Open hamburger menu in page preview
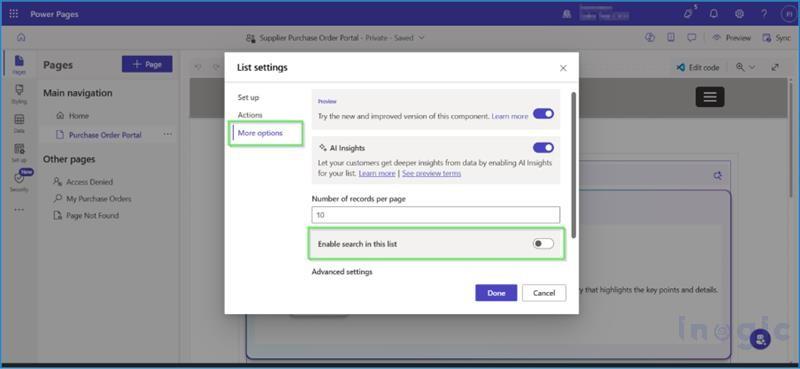Image resolution: width=800 pixels, height=369 pixels. [710, 96]
